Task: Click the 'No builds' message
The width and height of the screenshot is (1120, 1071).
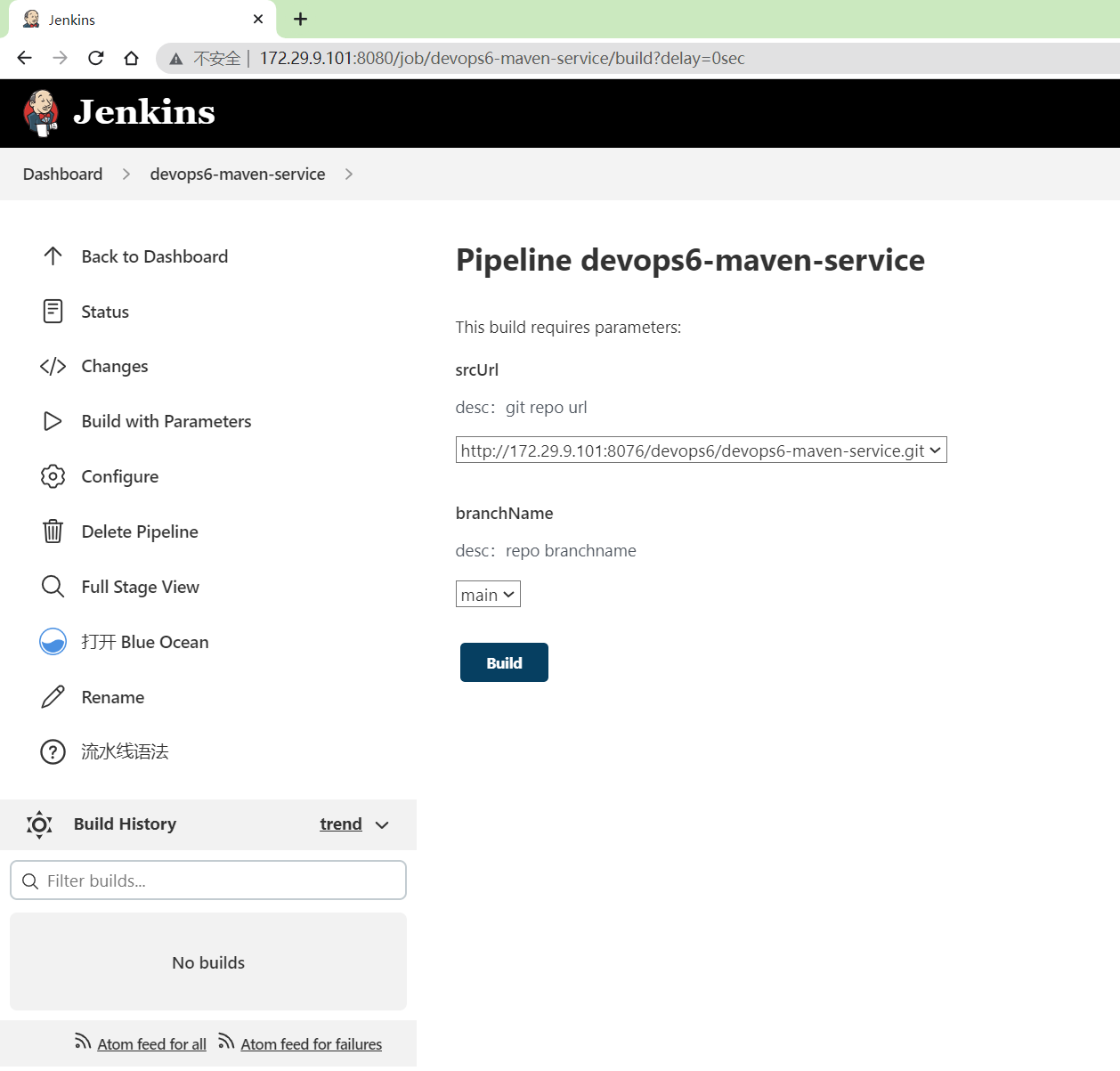Action: tap(208, 962)
